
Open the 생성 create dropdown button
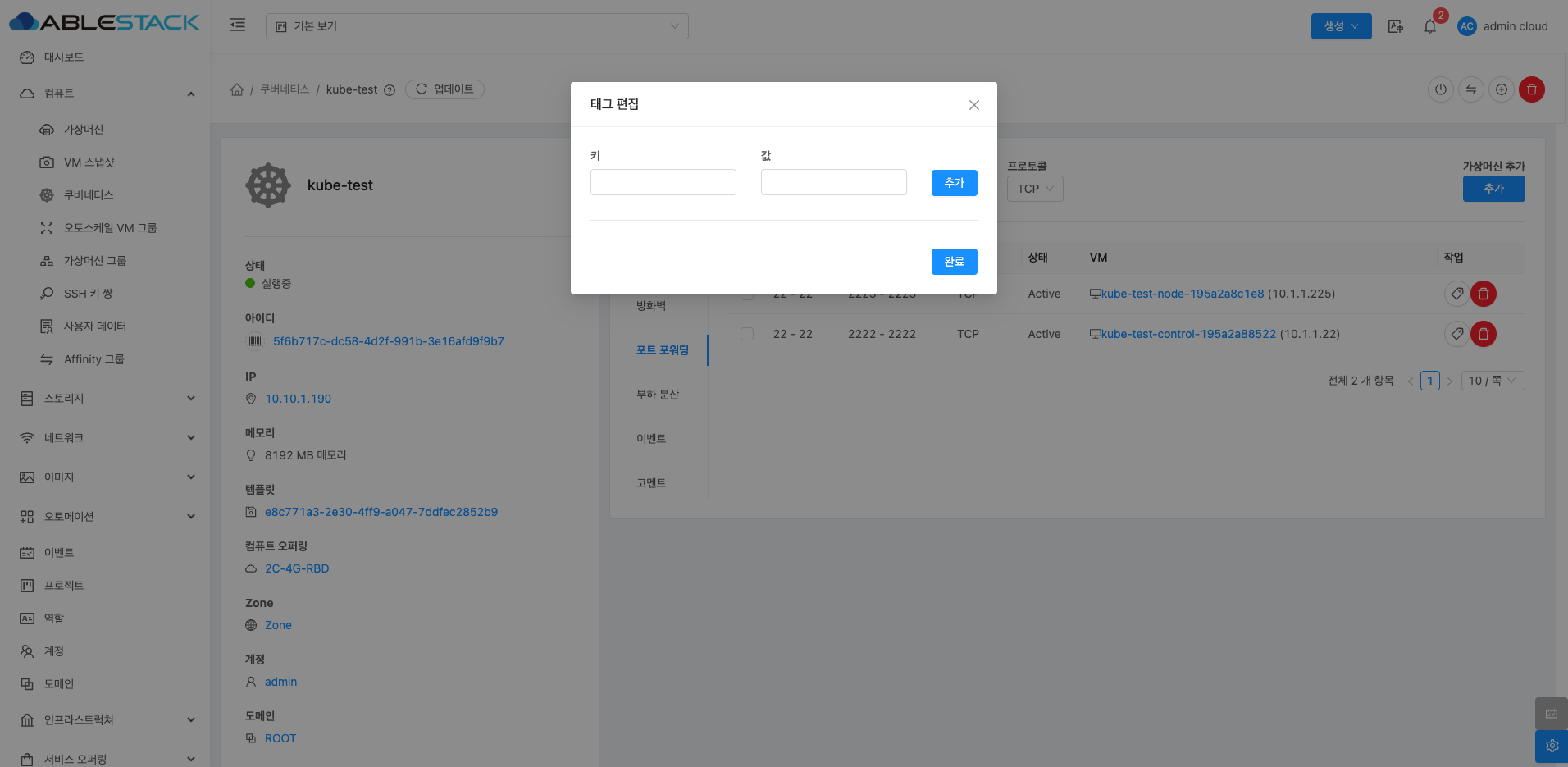[x=1342, y=26]
